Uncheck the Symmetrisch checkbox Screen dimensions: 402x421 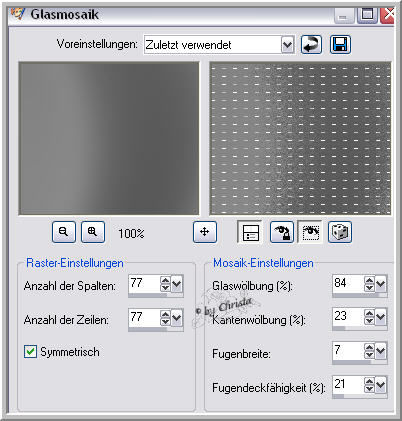30,352
